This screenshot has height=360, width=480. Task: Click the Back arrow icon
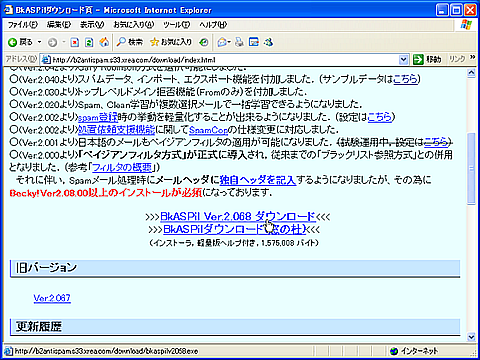(x=13, y=42)
